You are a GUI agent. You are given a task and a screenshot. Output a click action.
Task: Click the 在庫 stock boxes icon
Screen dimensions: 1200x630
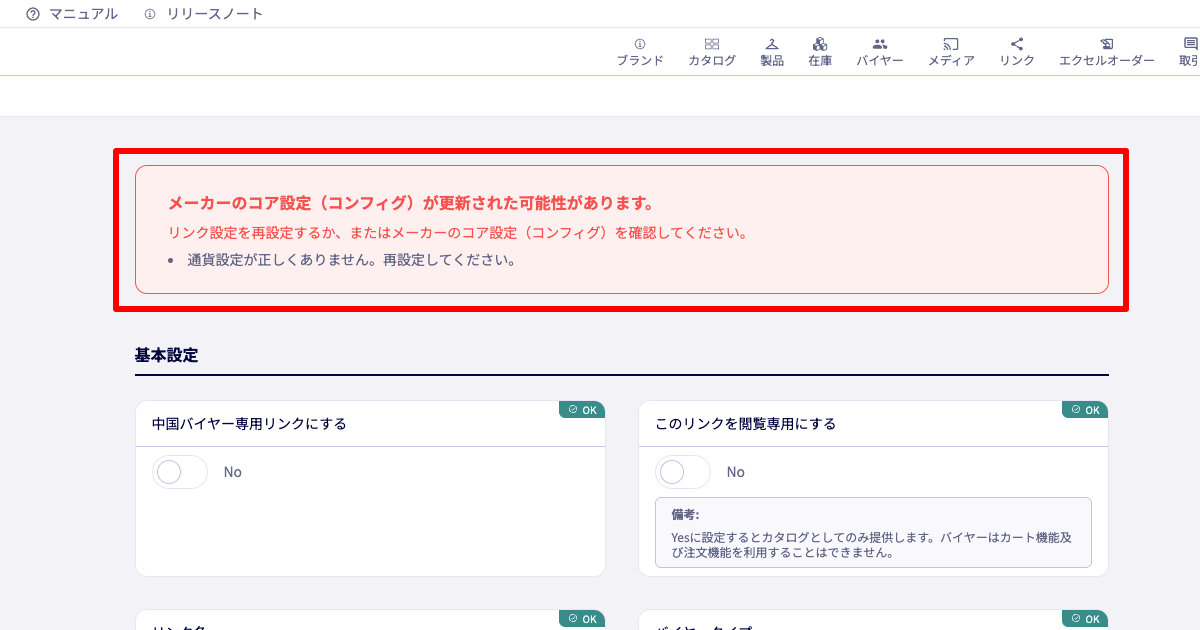[820, 44]
